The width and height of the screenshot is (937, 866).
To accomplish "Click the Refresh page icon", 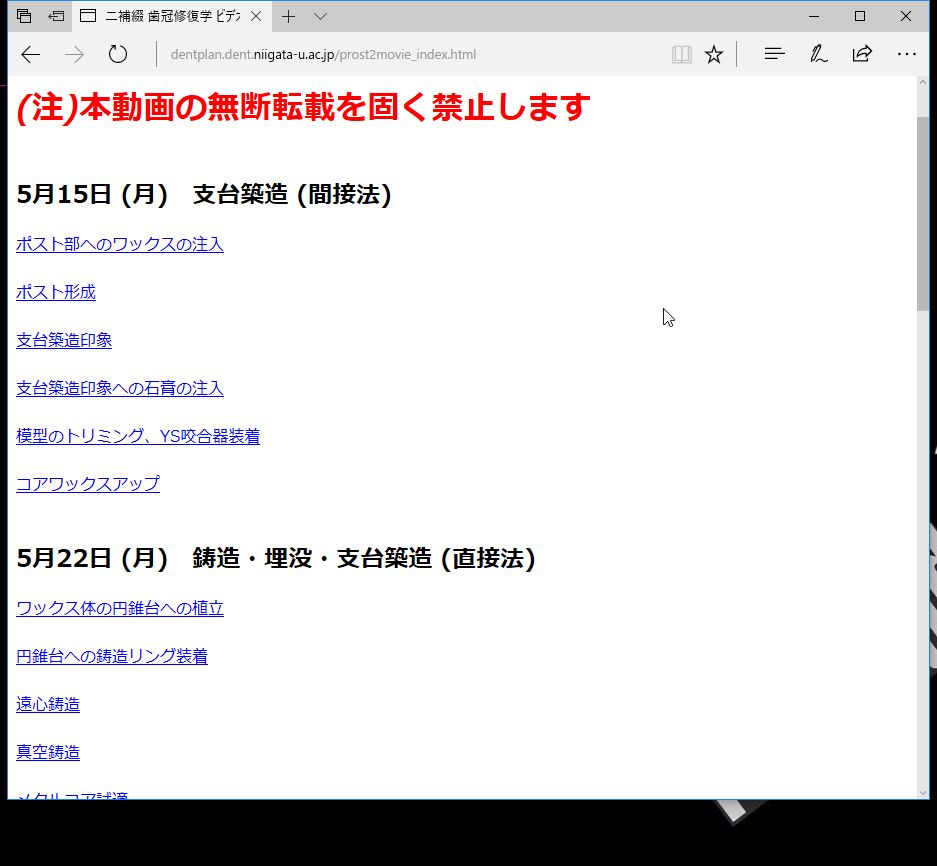I will [x=118, y=54].
